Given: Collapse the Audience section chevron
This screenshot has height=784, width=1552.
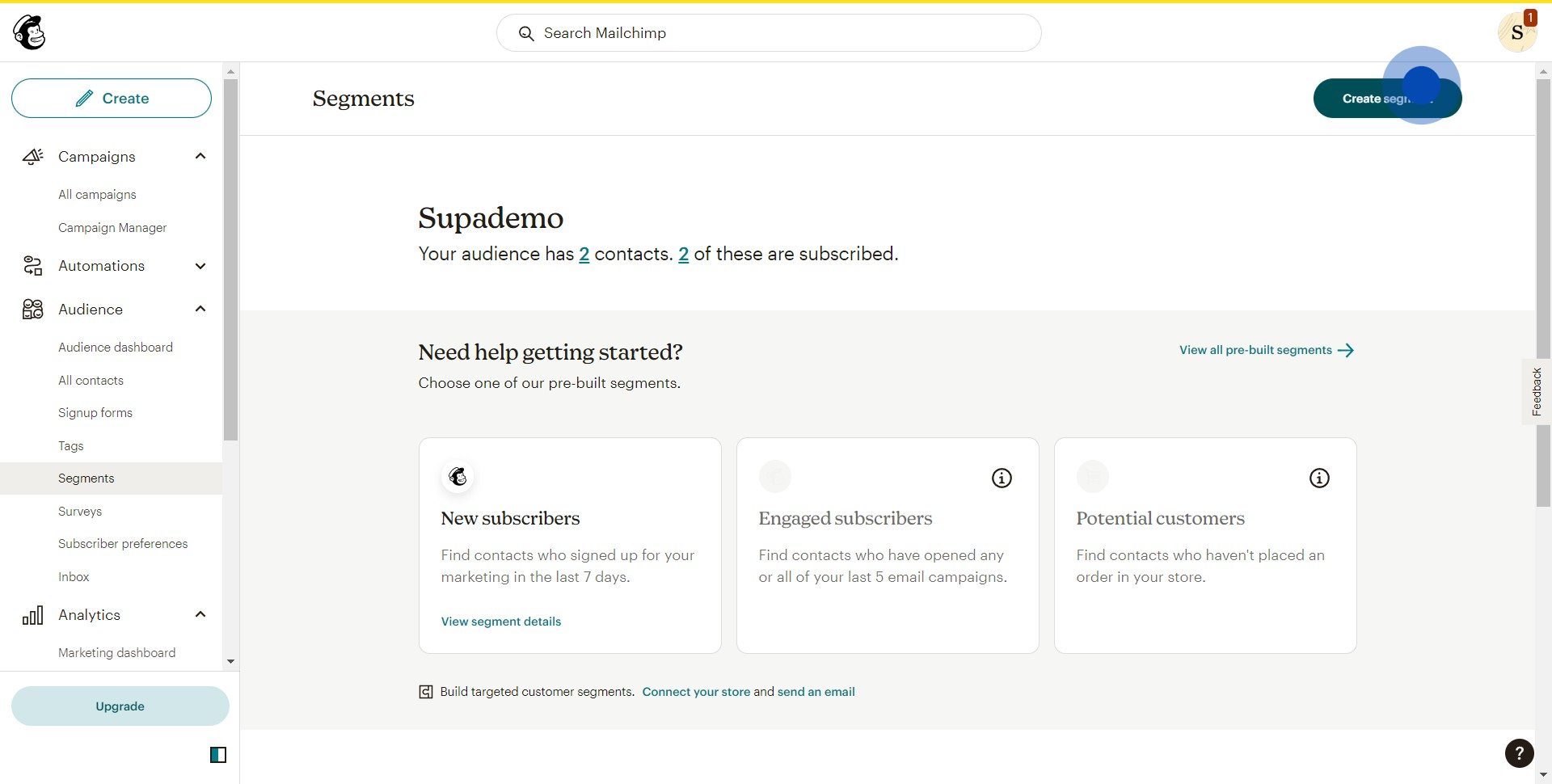Looking at the screenshot, I should (200, 309).
